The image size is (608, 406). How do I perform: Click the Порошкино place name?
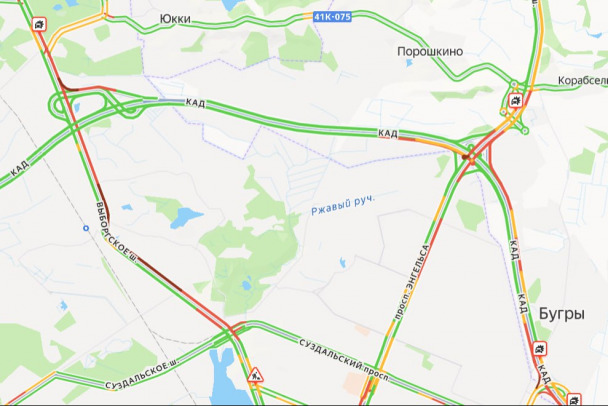point(430,52)
